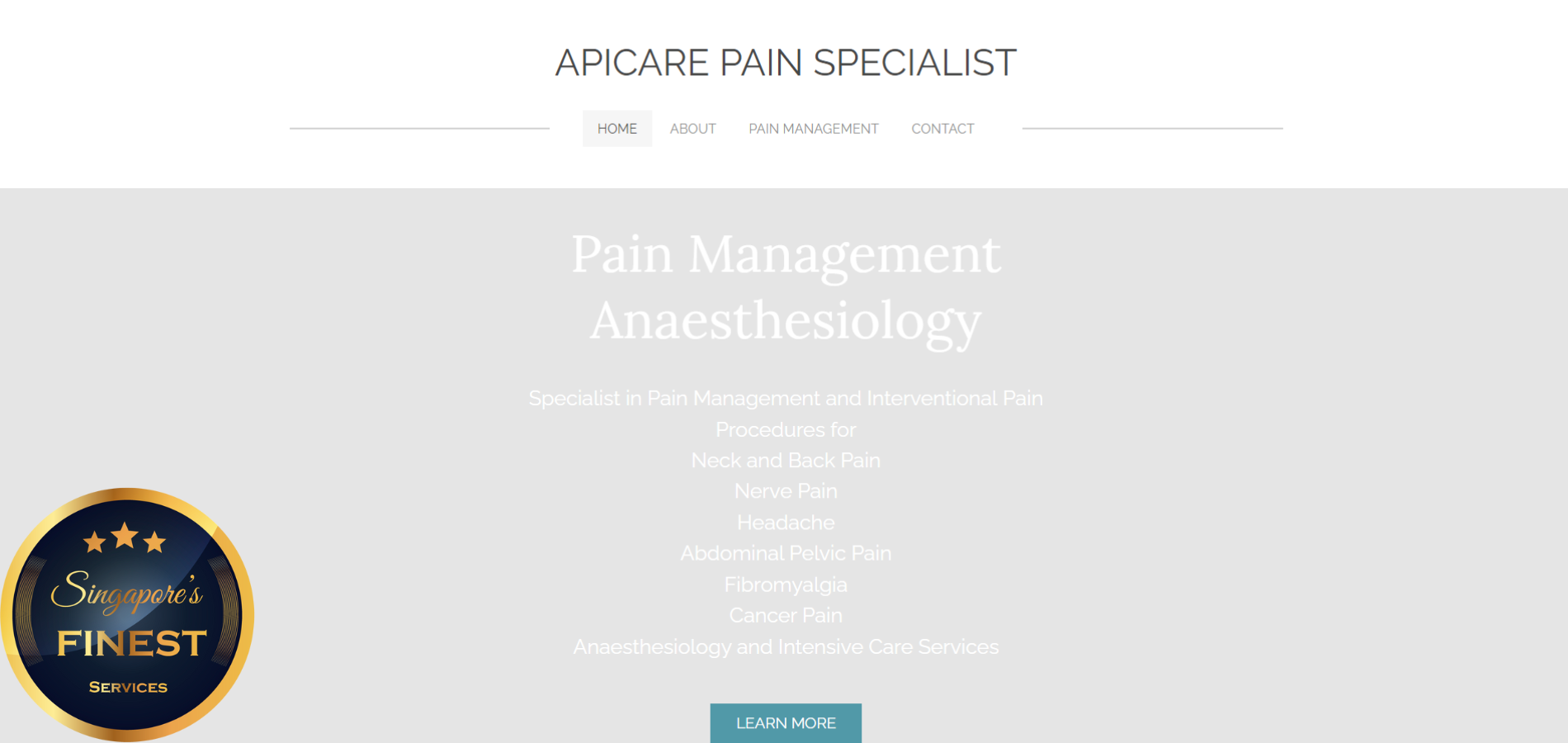
Task: Click the Fibromyalgia list entry
Action: pos(786,584)
